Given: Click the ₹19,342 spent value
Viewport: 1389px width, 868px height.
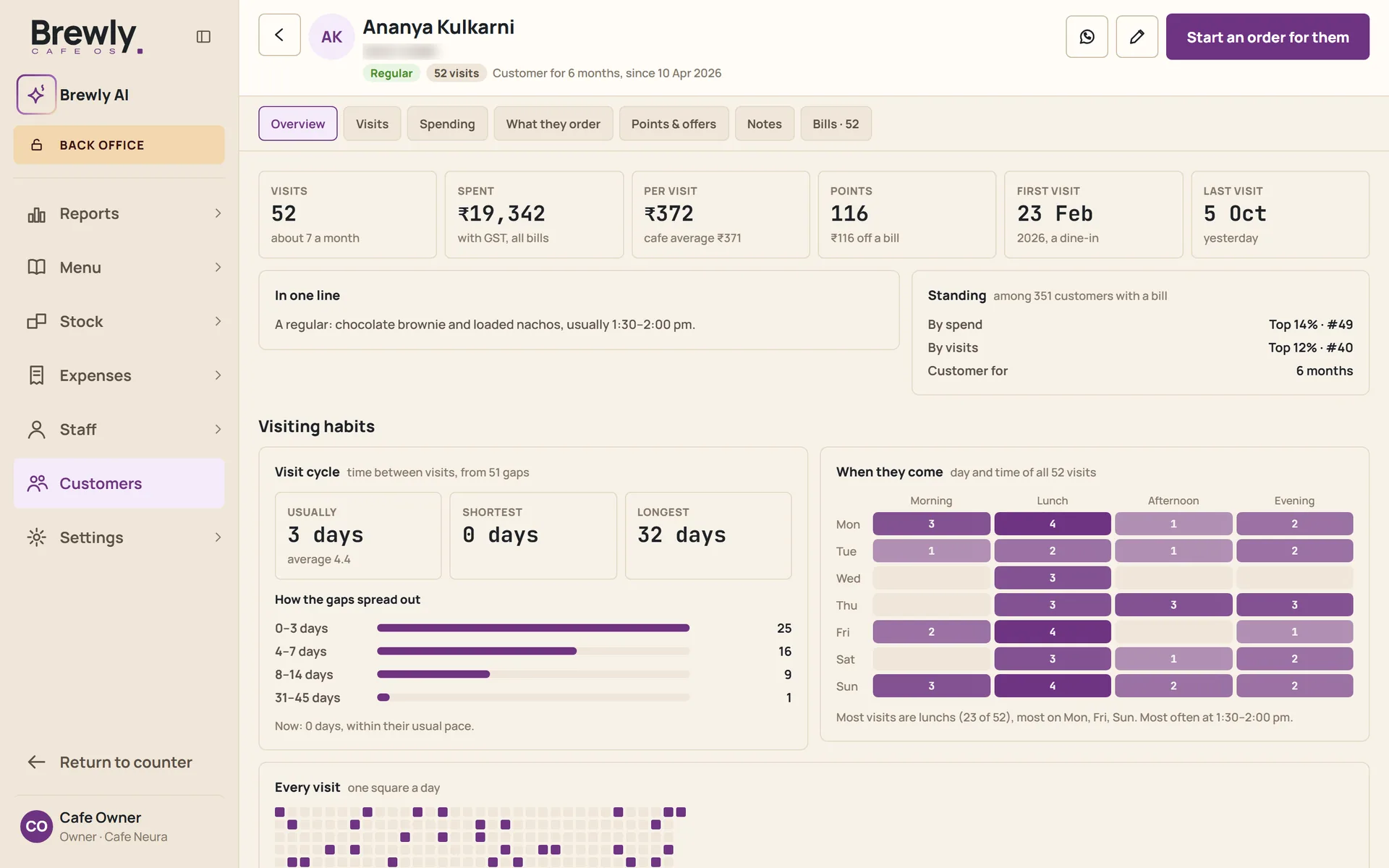Looking at the screenshot, I should click(x=501, y=214).
